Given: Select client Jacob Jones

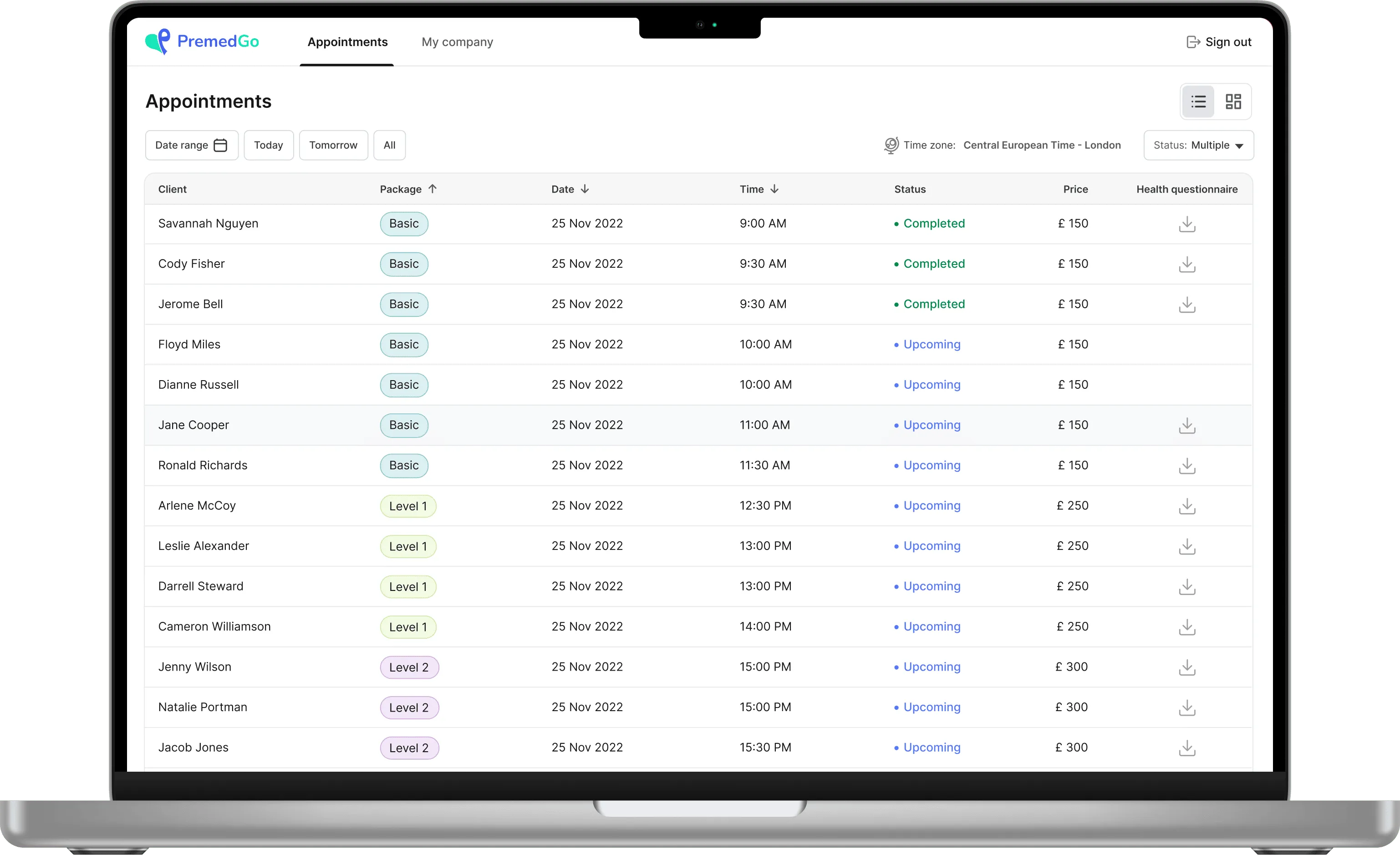Looking at the screenshot, I should click(x=193, y=748).
